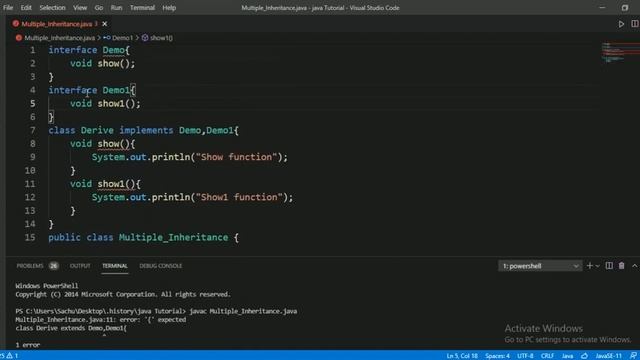Open the Selection menu
The width and height of the screenshot is (640, 360).
point(52,8)
